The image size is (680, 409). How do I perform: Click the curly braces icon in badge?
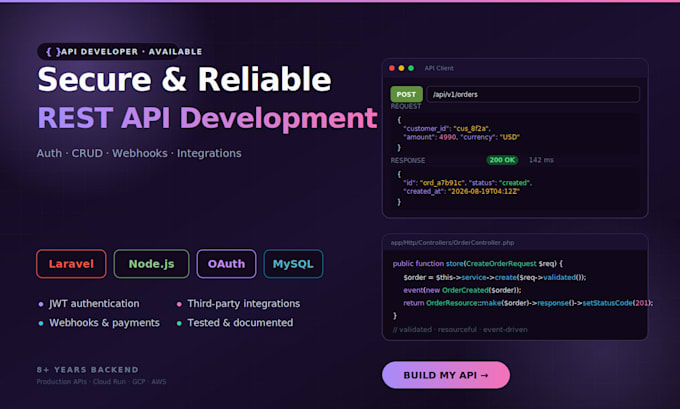[x=53, y=52]
